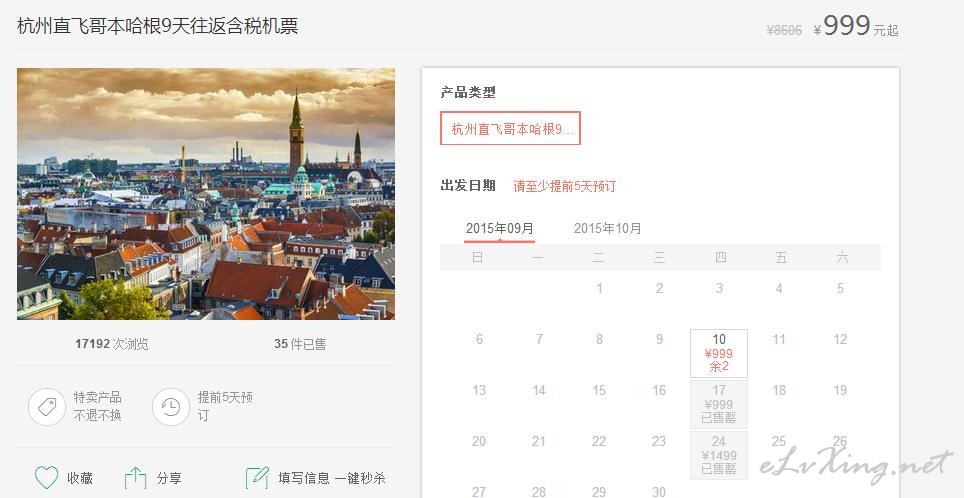Click the clock icon for 提前5天预订

pyautogui.click(x=171, y=406)
